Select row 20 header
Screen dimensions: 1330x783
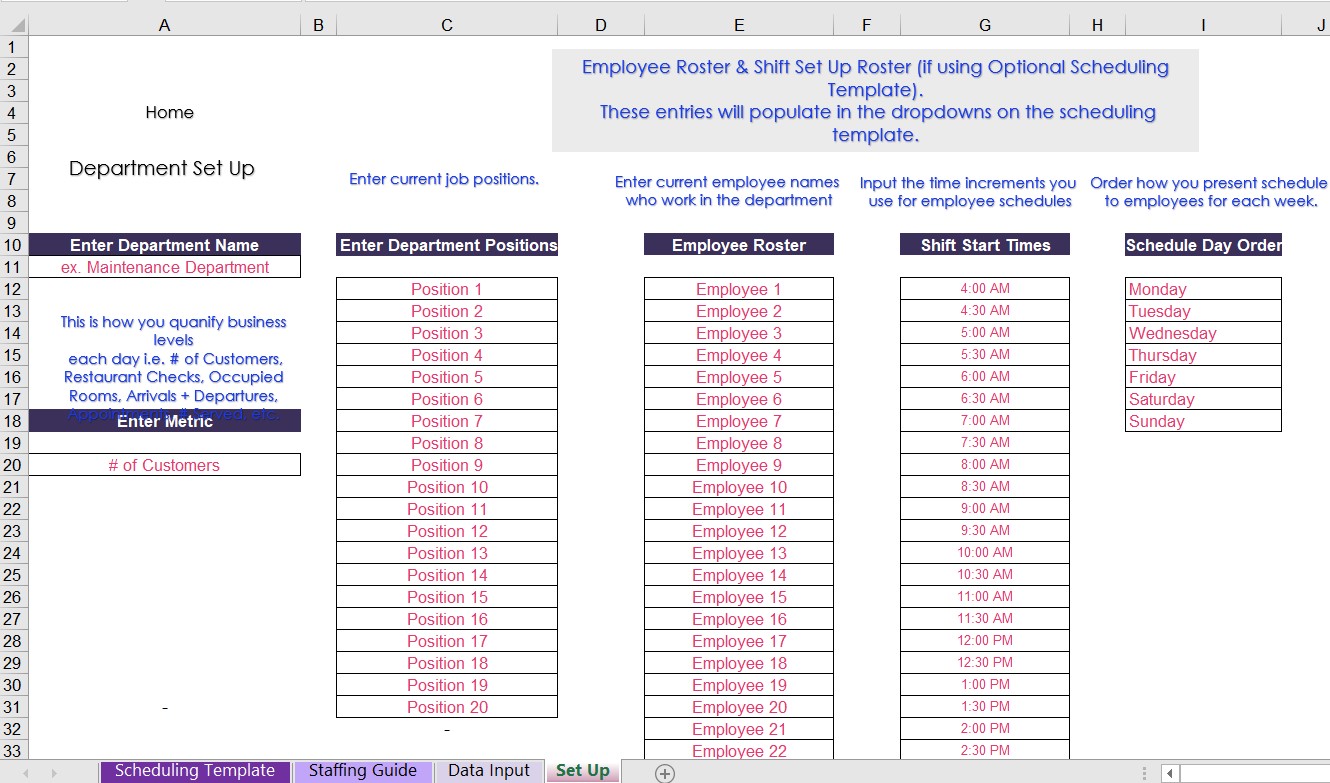(x=14, y=465)
